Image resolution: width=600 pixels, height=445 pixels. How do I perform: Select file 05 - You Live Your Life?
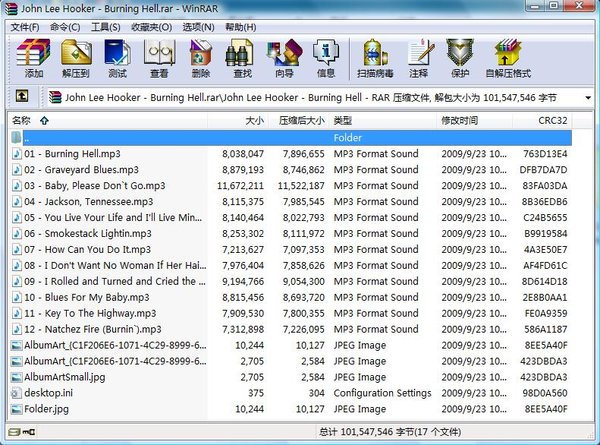coord(113,218)
